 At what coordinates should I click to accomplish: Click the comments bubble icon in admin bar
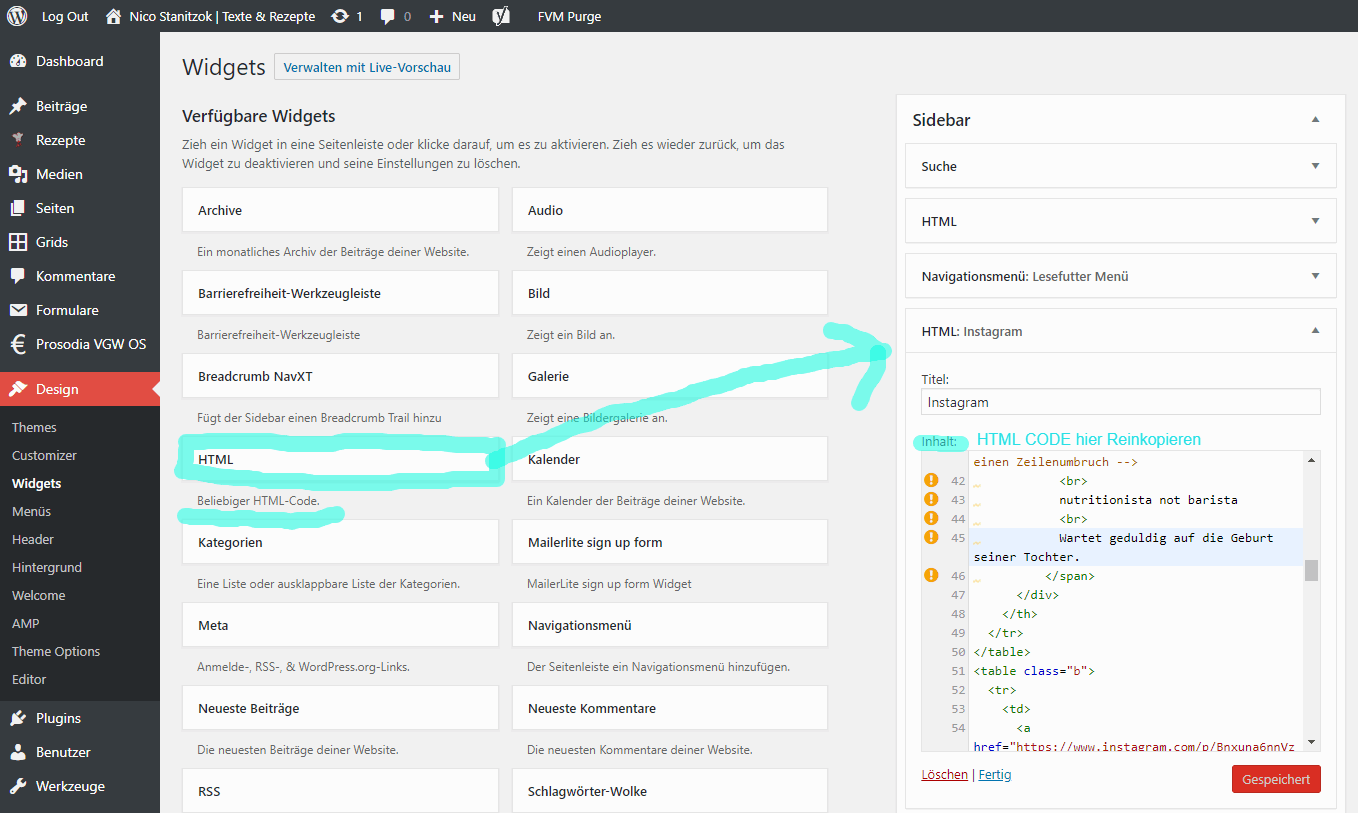388,16
